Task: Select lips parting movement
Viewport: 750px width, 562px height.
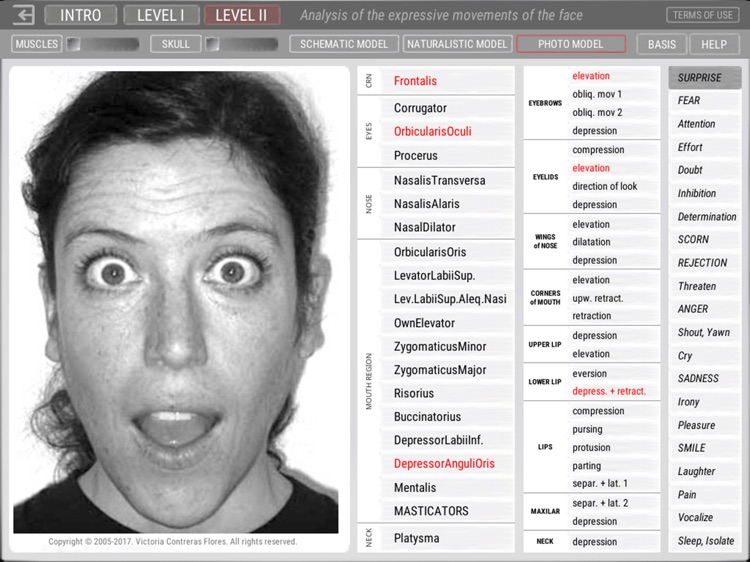Action: [x=614, y=465]
